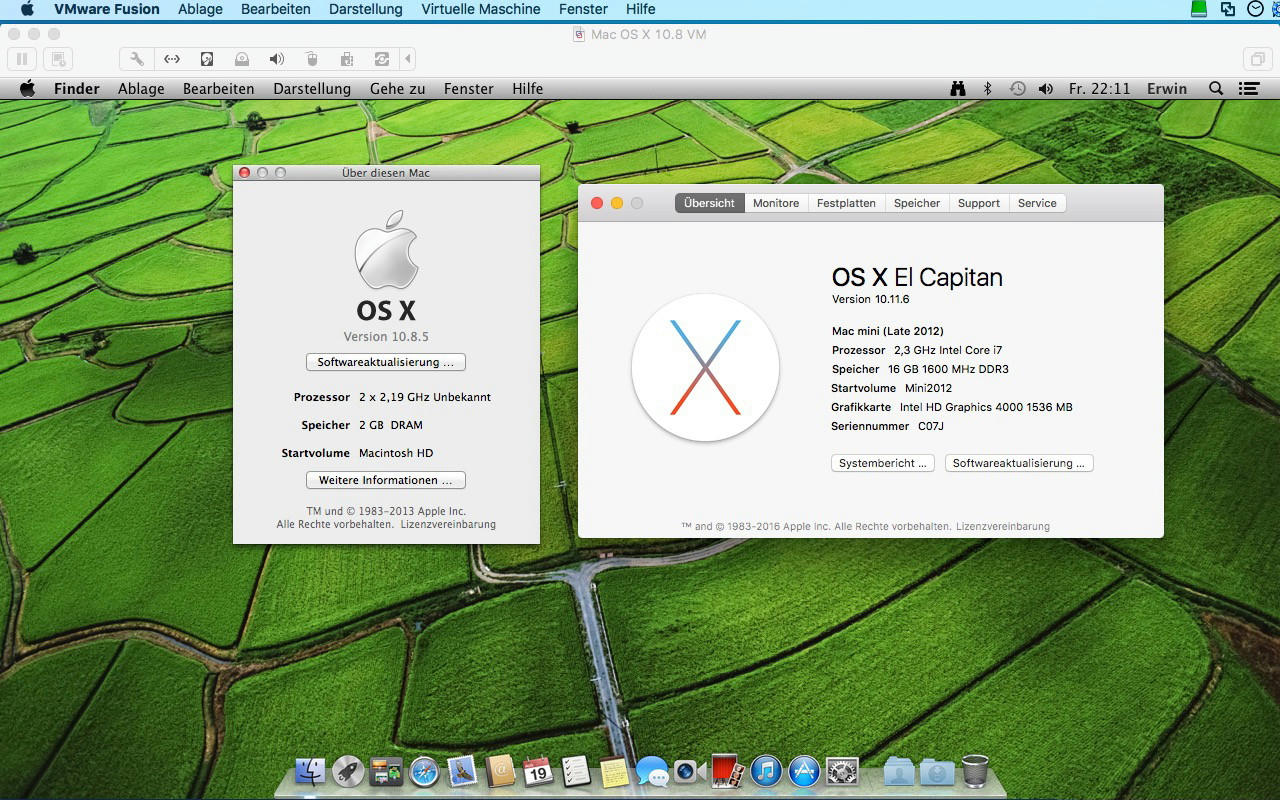This screenshot has width=1280, height=800.
Task: Open VMware Fusion application menu
Action: point(107,9)
